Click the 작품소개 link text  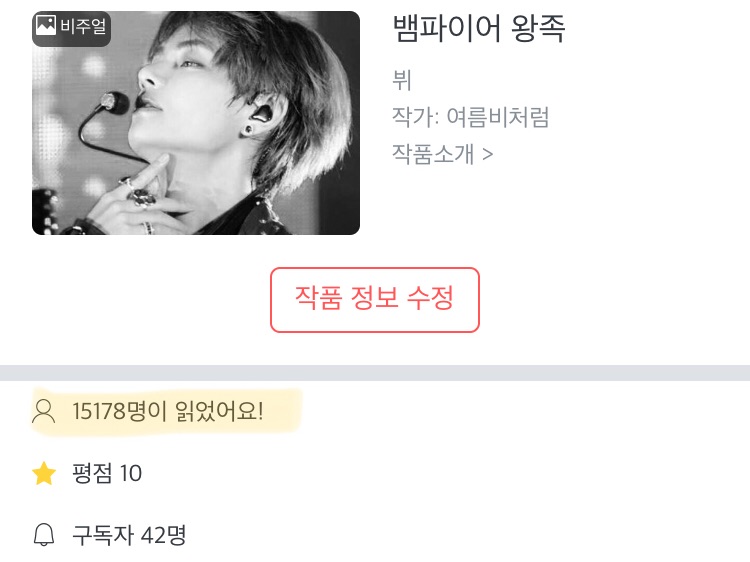pos(433,154)
